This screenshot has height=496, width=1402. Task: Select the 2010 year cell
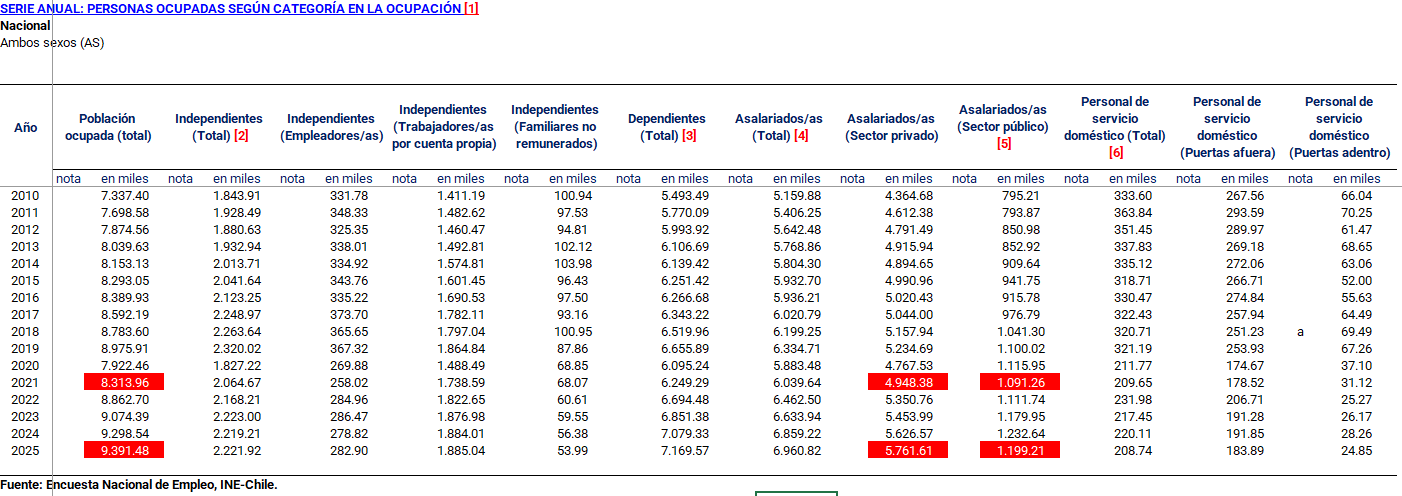pyautogui.click(x=25, y=196)
